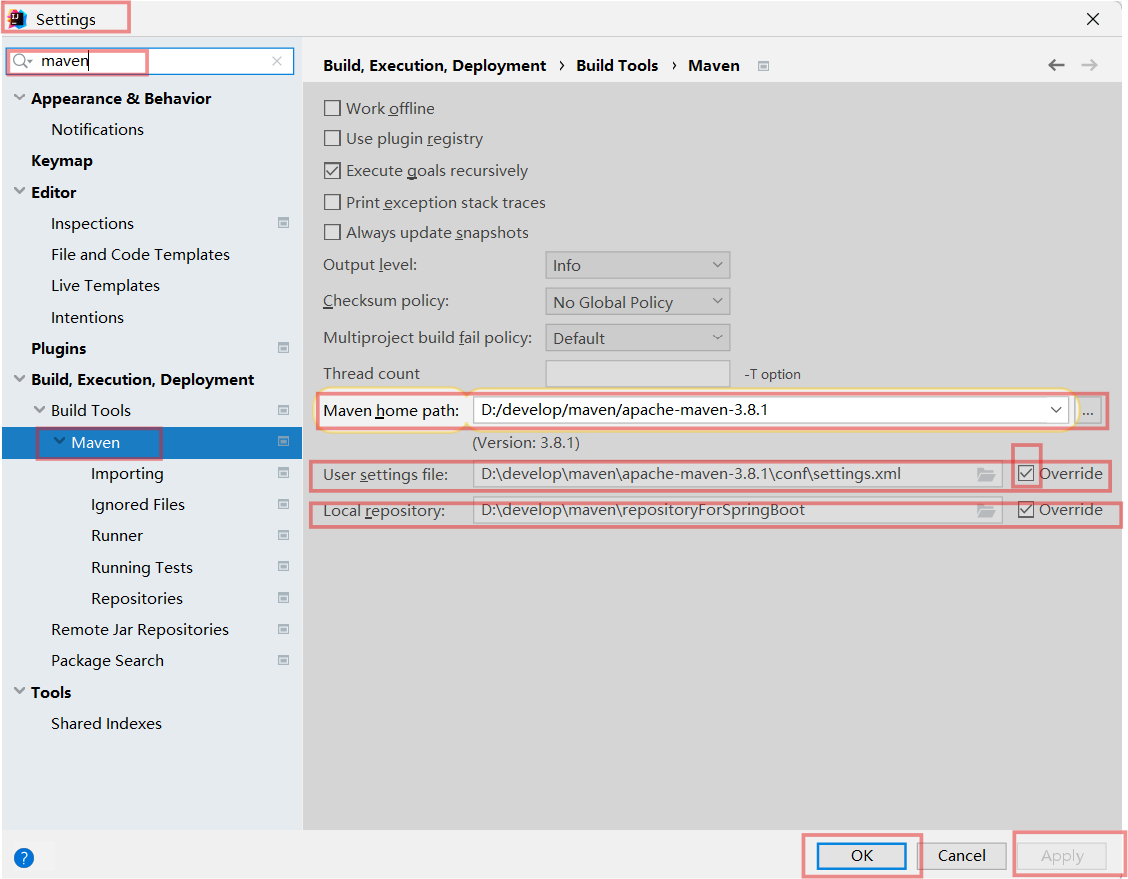Open the Output level dropdown
The image size is (1128, 879).
[637, 265]
